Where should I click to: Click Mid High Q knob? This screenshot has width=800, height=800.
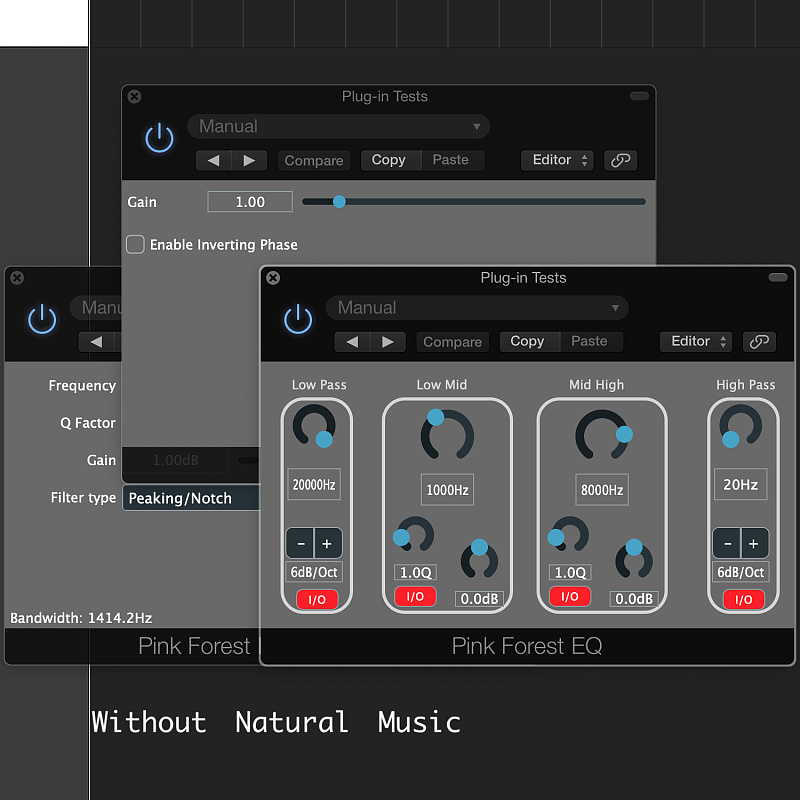pyautogui.click(x=569, y=534)
